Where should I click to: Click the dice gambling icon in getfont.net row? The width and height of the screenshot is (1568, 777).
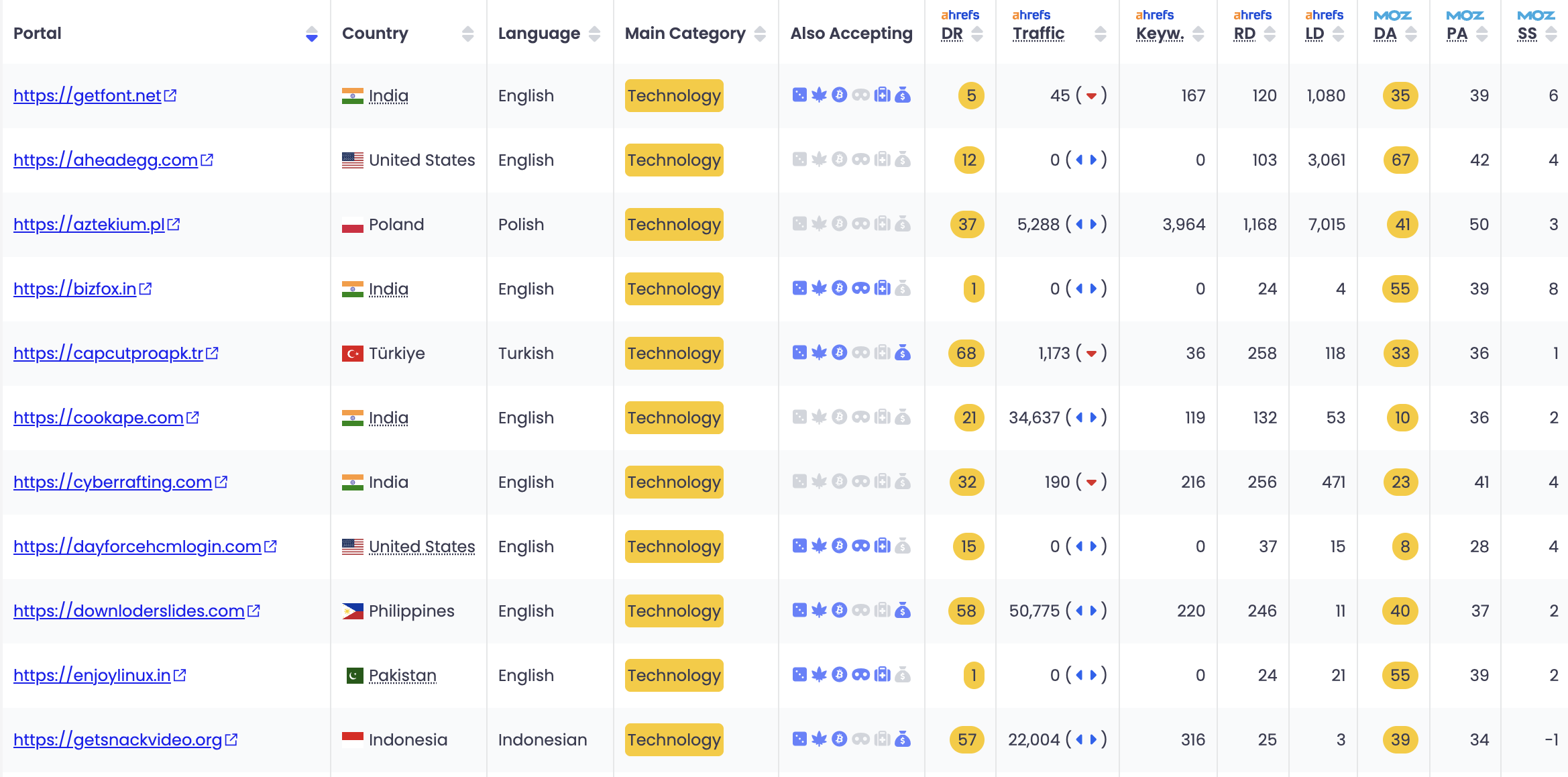pyautogui.click(x=799, y=95)
